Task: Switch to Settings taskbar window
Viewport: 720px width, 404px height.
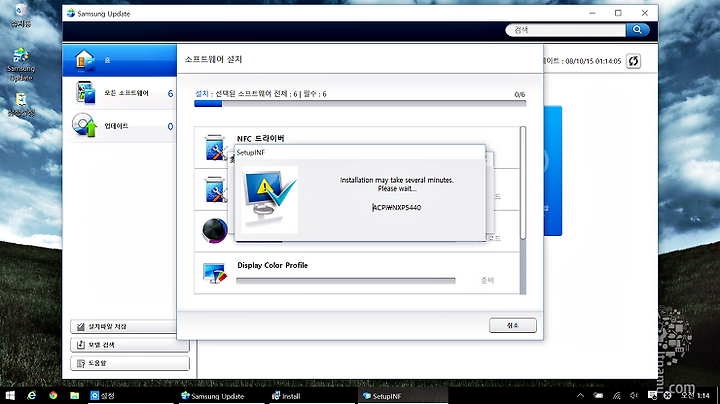Action: [130, 395]
